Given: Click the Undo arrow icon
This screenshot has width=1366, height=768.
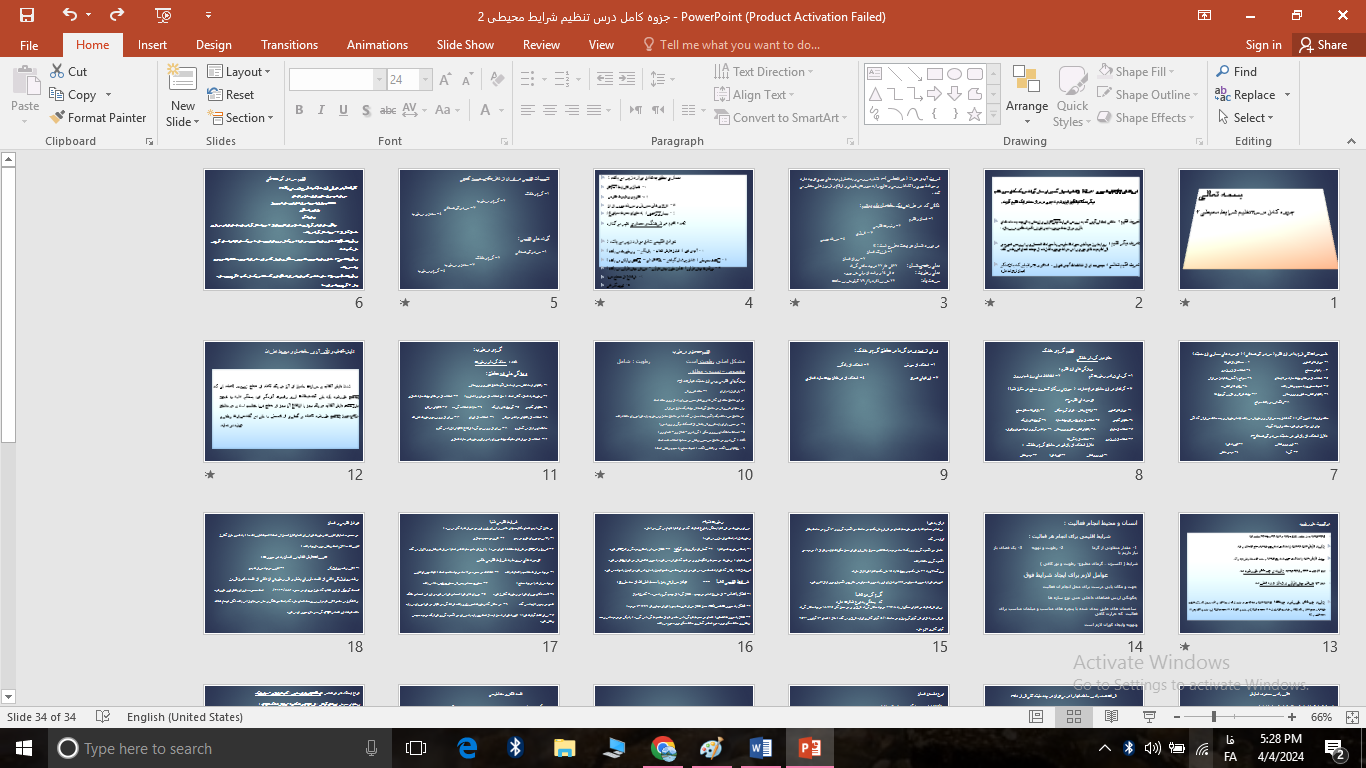Looking at the screenshot, I should click(x=69, y=15).
